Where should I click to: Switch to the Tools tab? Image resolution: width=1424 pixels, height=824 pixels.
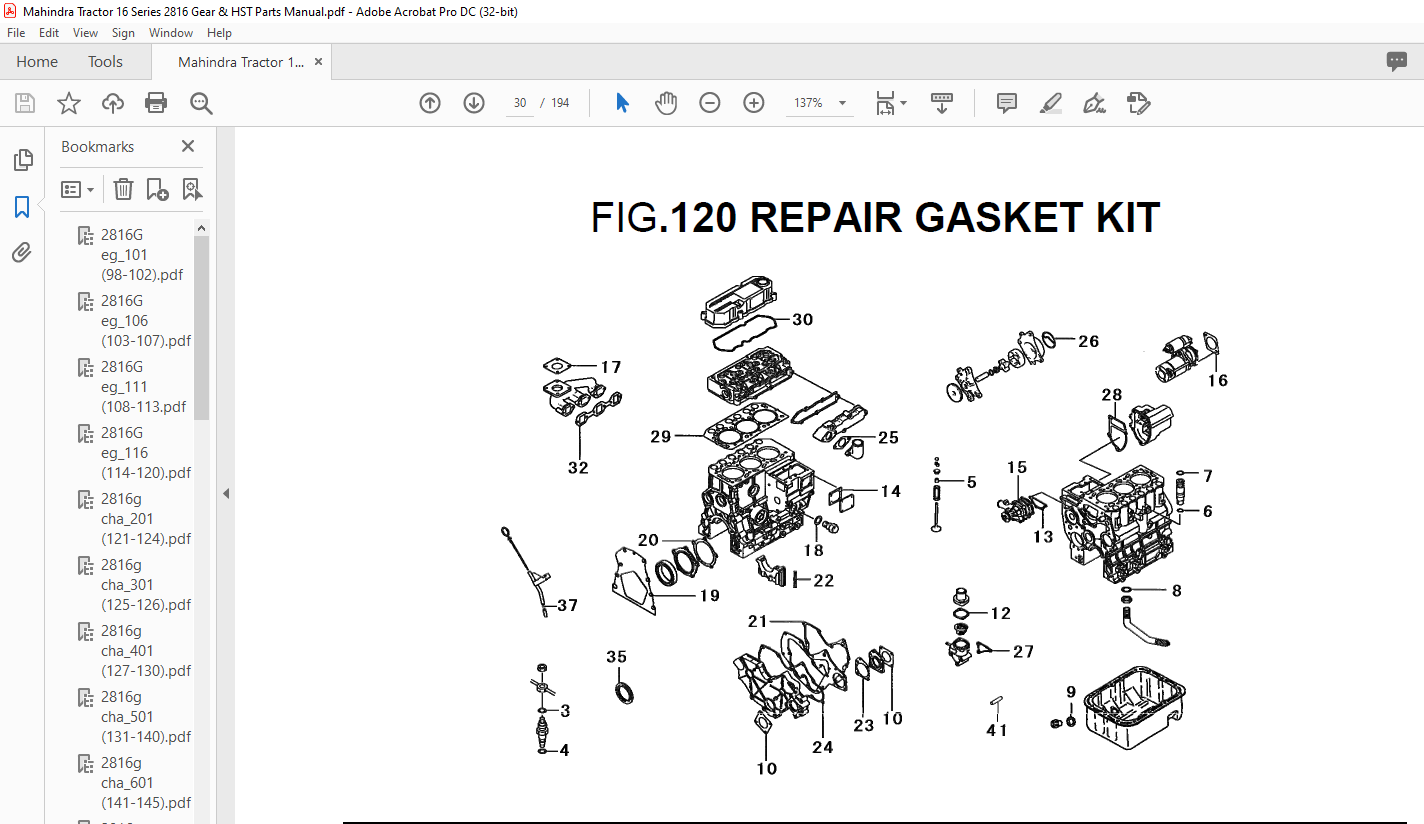pos(105,62)
